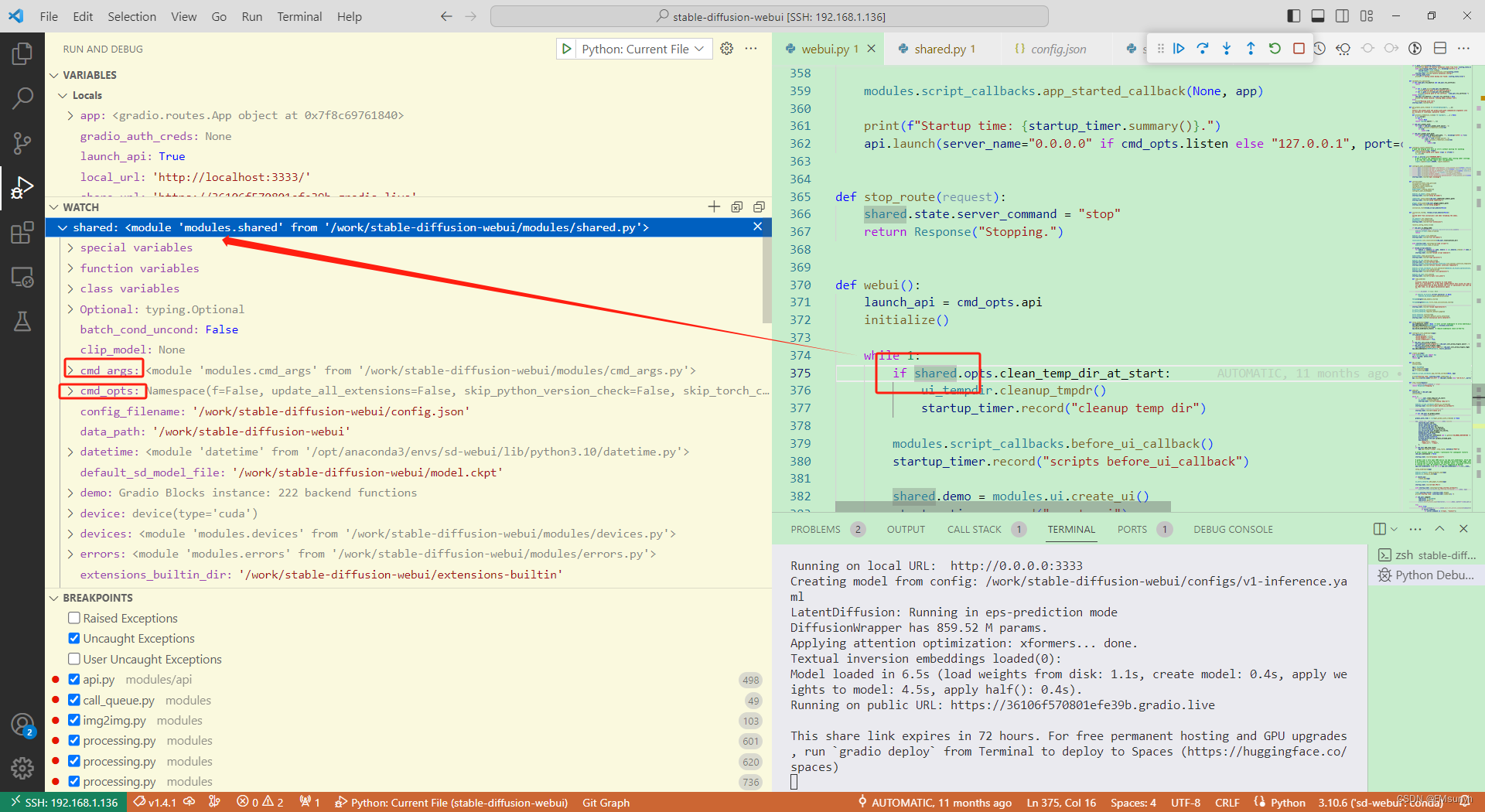Switch to the PROBLEMS panel tab
1485x812 pixels.
(x=815, y=529)
